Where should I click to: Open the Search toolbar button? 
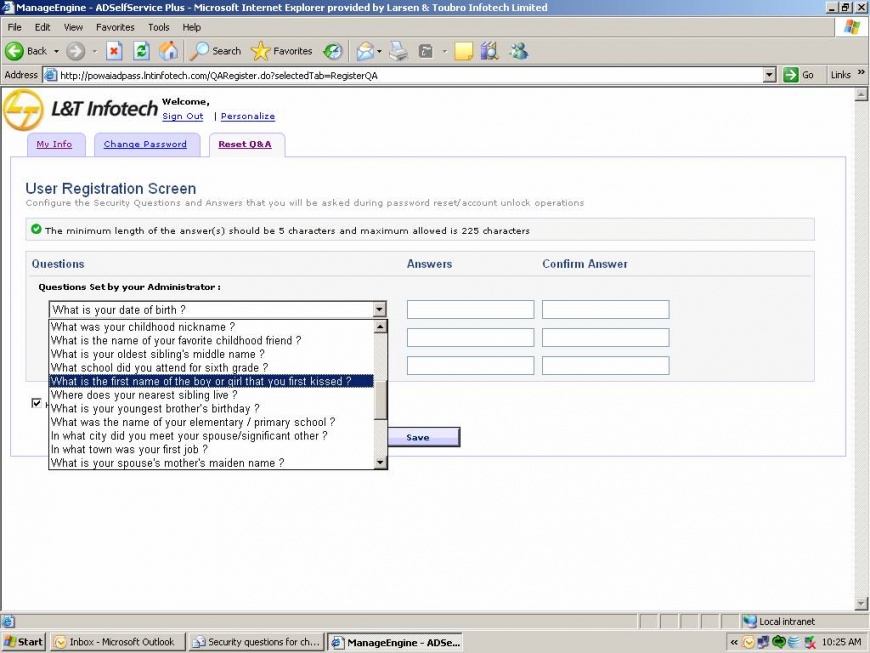click(216, 51)
